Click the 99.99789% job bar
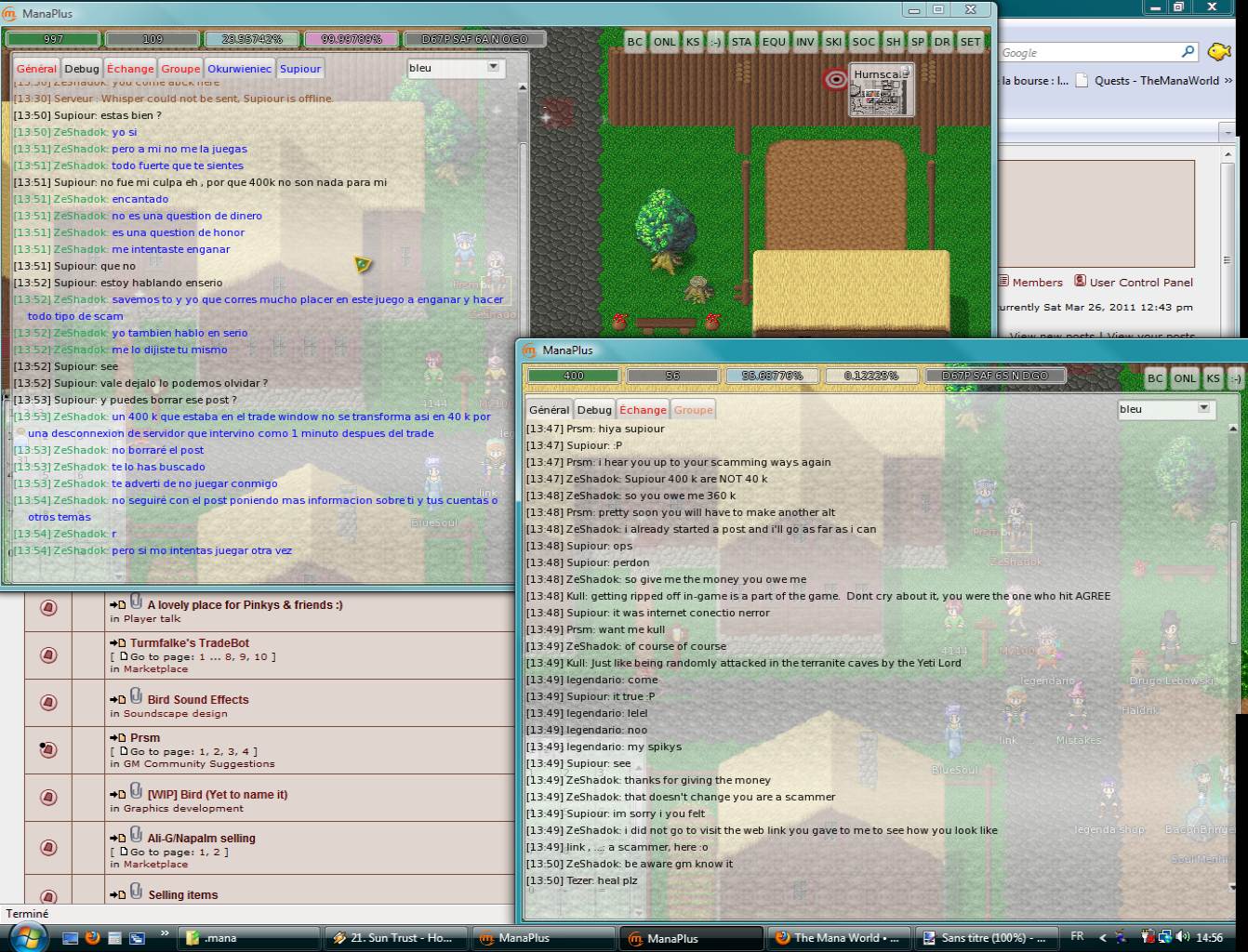1248x952 pixels. coord(352,39)
